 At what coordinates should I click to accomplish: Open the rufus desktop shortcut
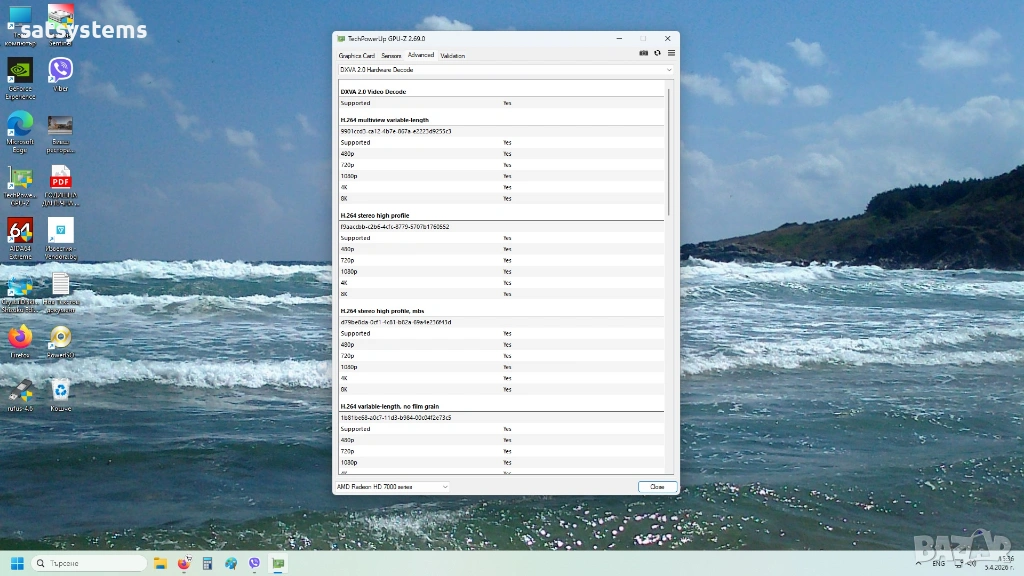[x=20, y=391]
